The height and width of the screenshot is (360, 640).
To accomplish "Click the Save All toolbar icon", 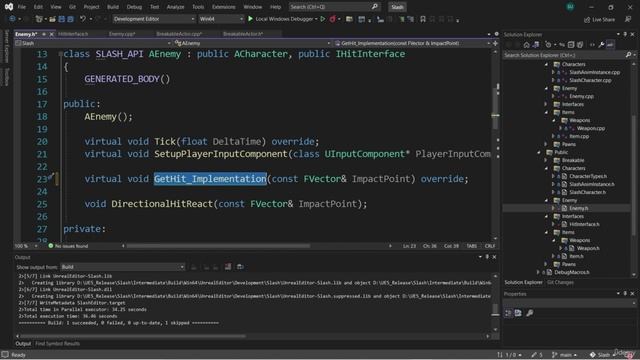I will tap(70, 19).
